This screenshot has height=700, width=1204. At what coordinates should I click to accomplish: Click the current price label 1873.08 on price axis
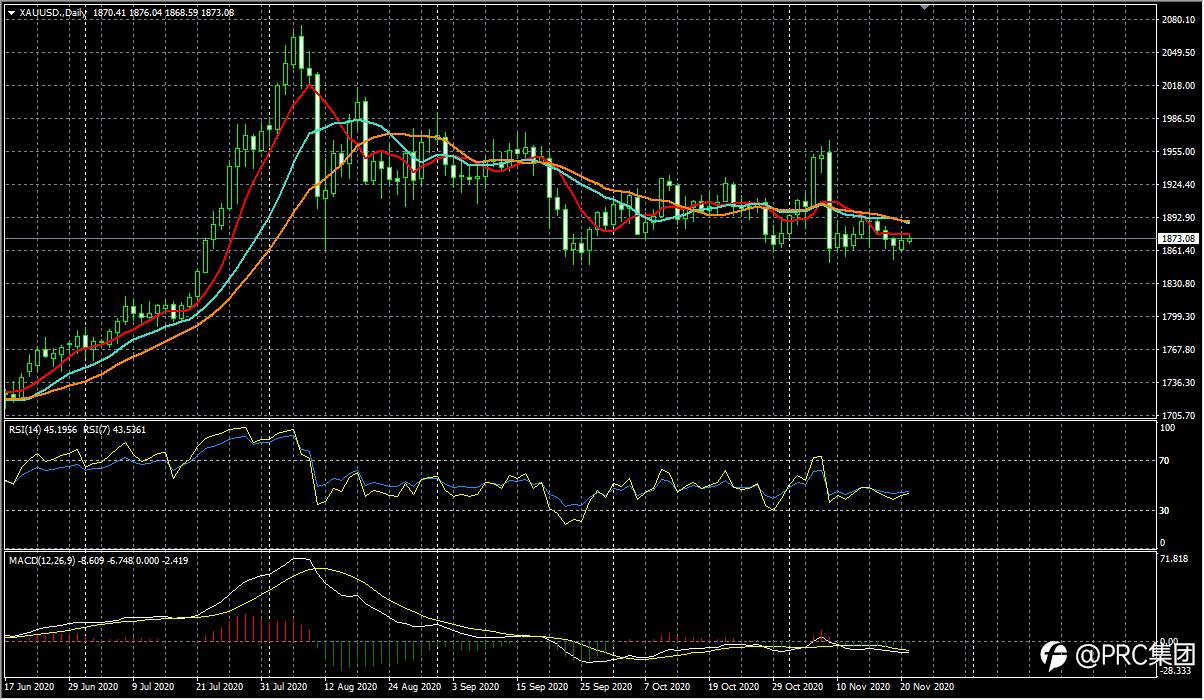1177,238
